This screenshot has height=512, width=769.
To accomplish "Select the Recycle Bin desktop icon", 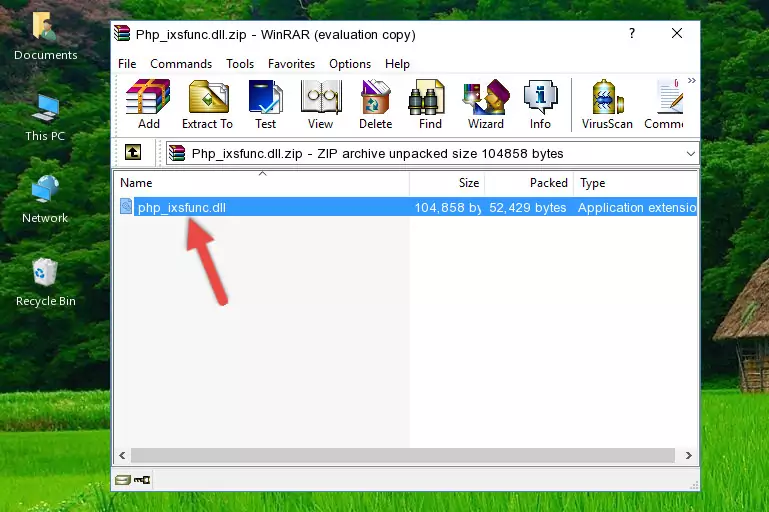I will click(x=45, y=282).
